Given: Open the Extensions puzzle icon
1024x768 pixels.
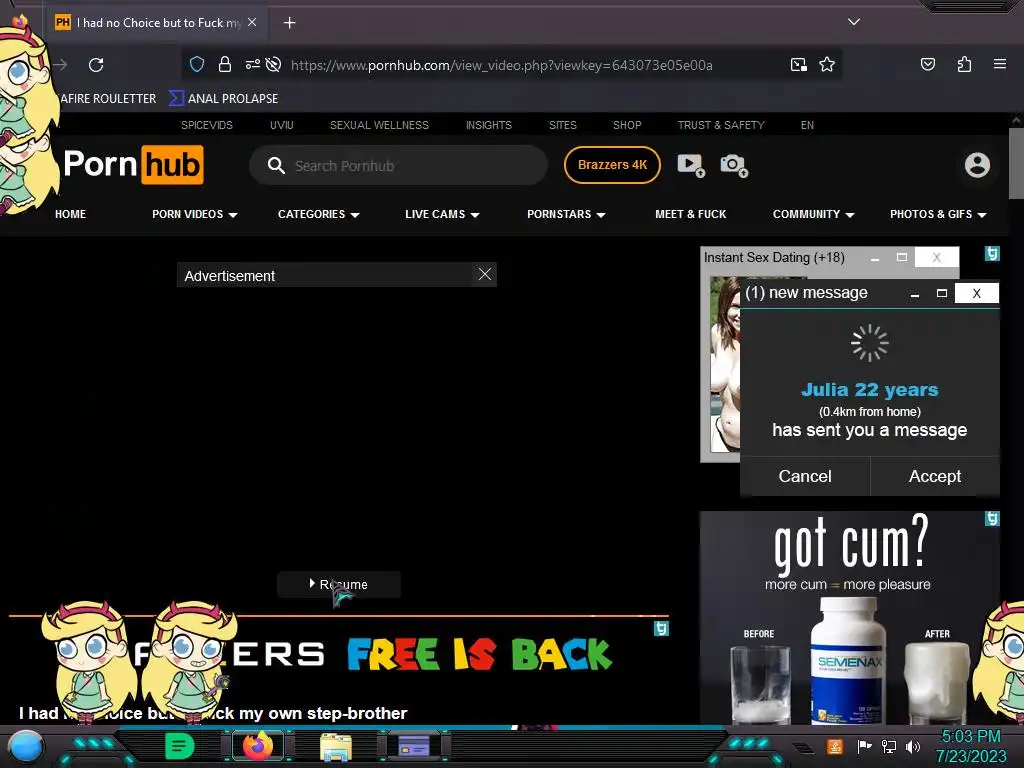Looking at the screenshot, I should tap(964, 64).
